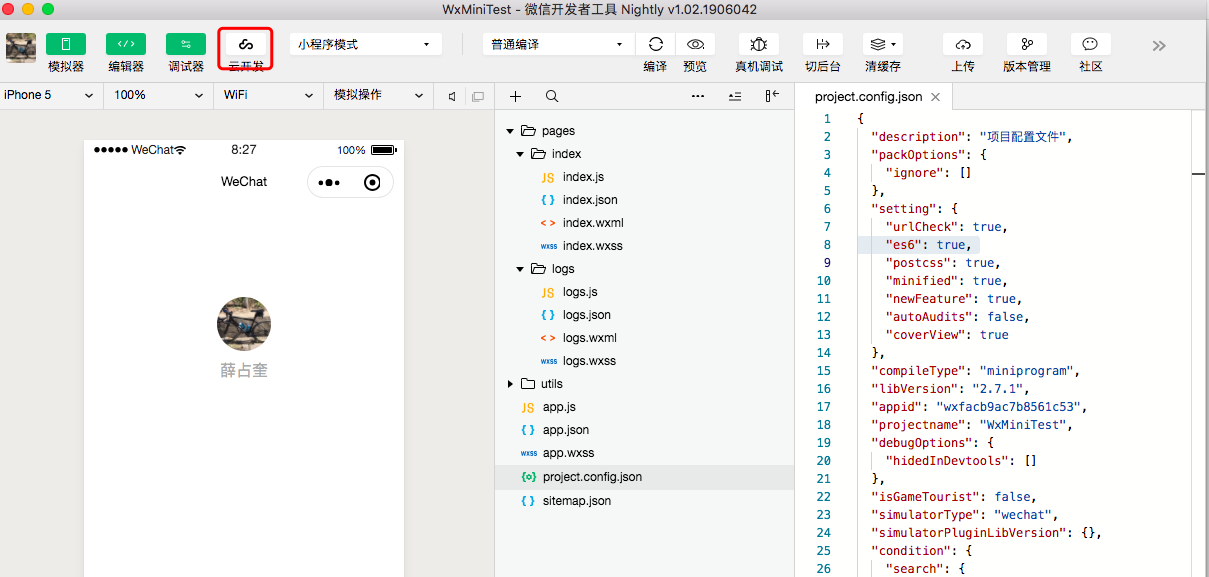Toggle the 调试器 debugger panel button
The width and height of the screenshot is (1209, 577).
click(186, 44)
